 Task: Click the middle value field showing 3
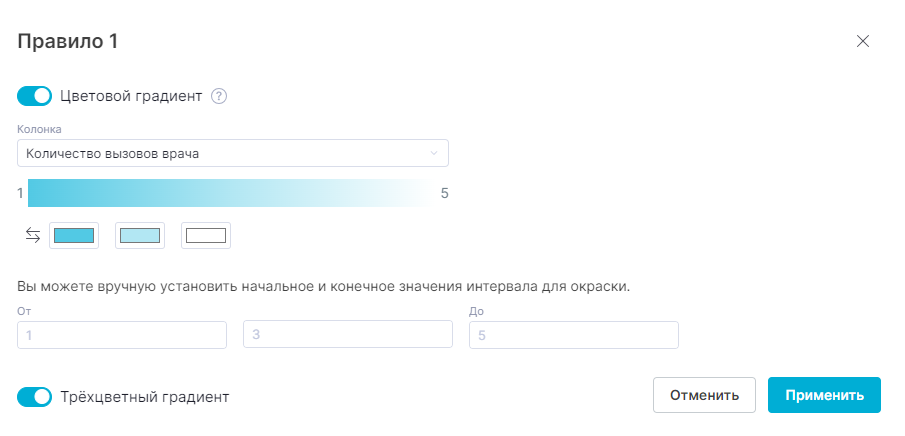coord(348,335)
